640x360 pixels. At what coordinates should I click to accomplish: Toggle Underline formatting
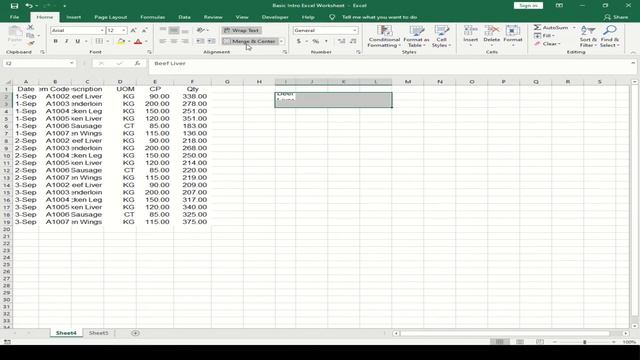coord(78,41)
